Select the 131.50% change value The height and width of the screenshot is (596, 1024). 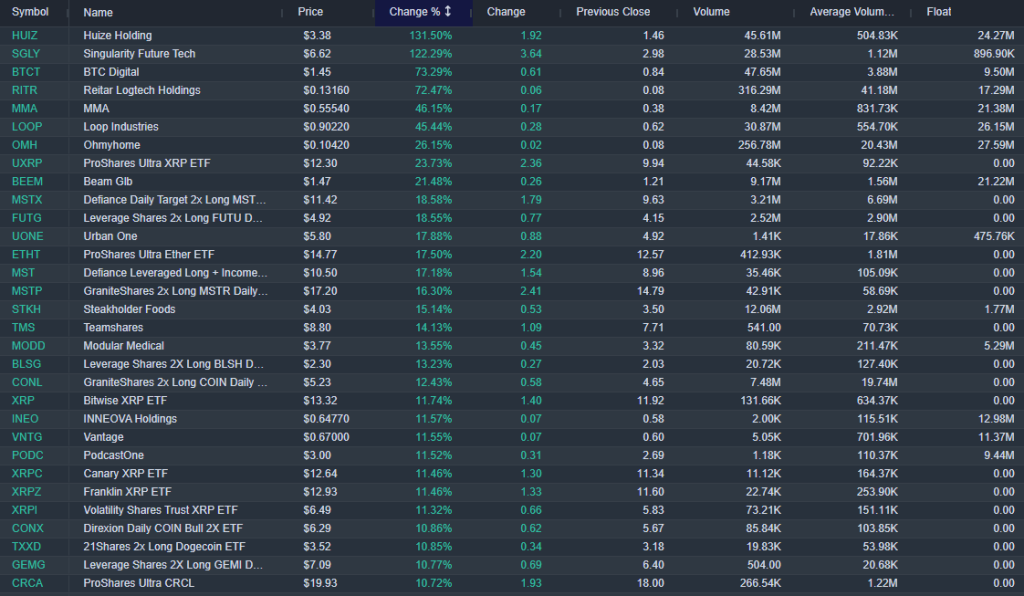[x=430, y=35]
